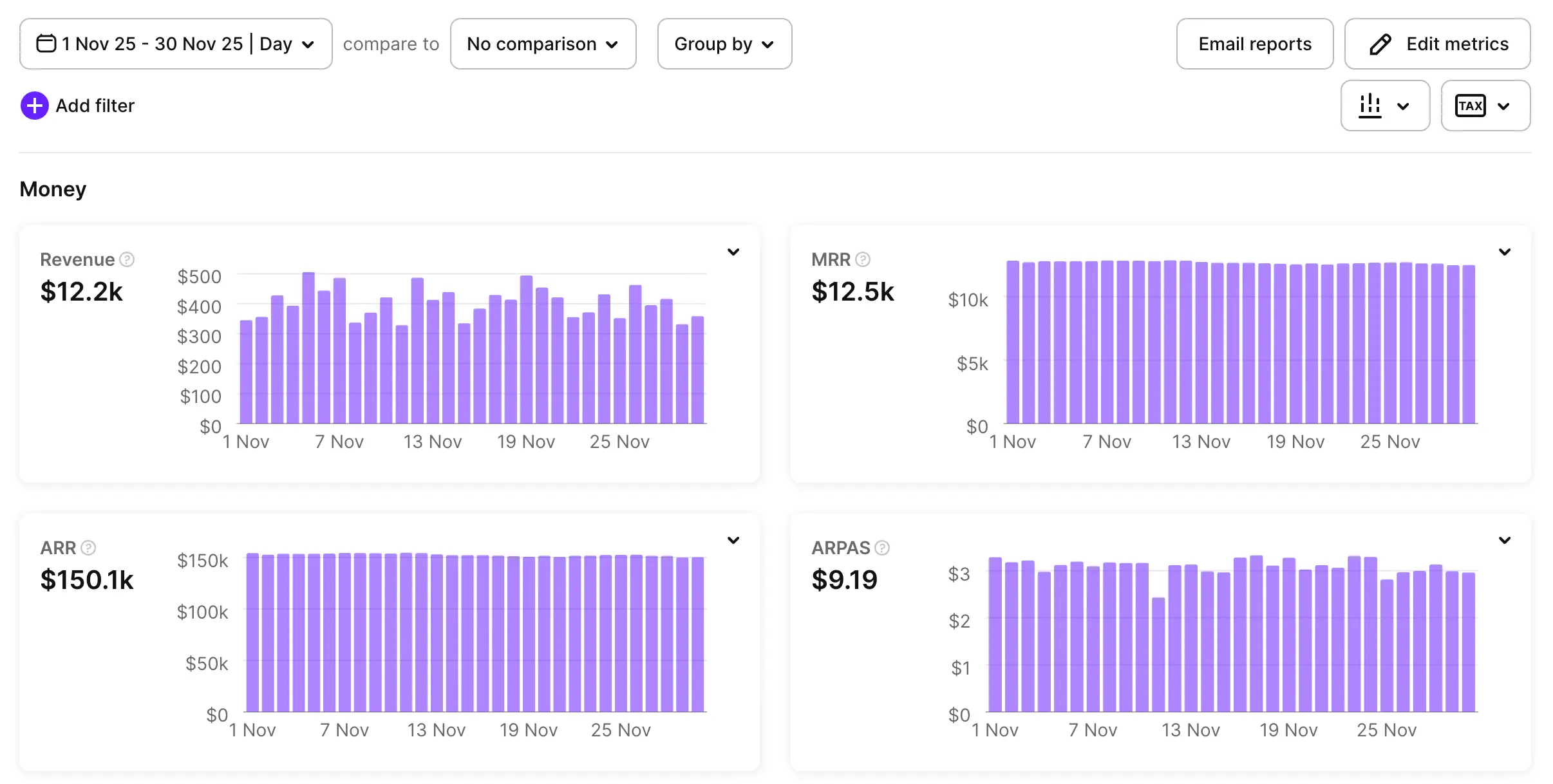
Task: Click the TAX settings icon
Action: click(x=1470, y=105)
